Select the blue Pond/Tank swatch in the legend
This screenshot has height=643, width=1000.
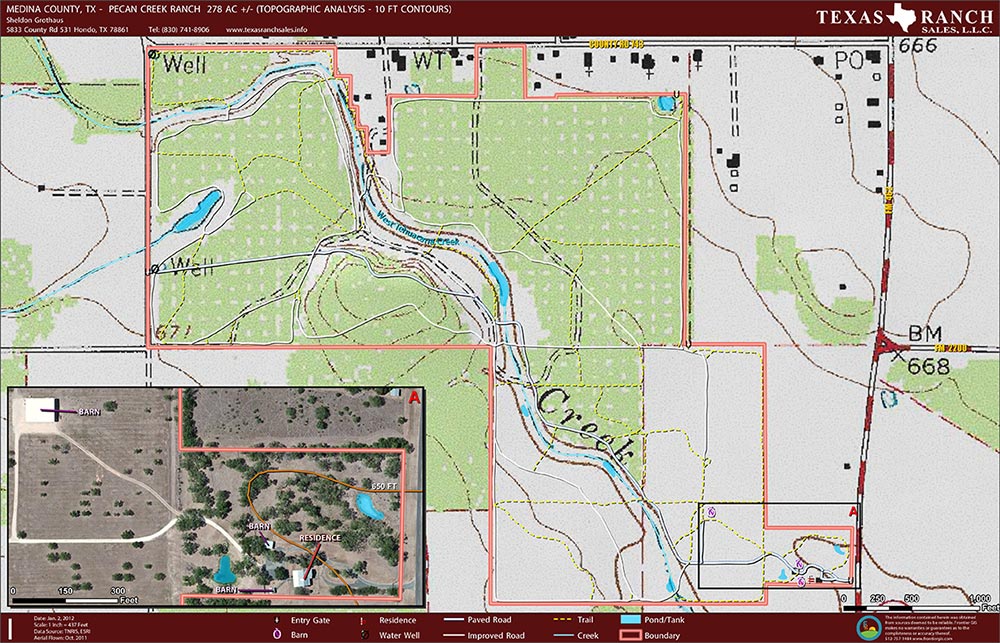(x=632, y=619)
